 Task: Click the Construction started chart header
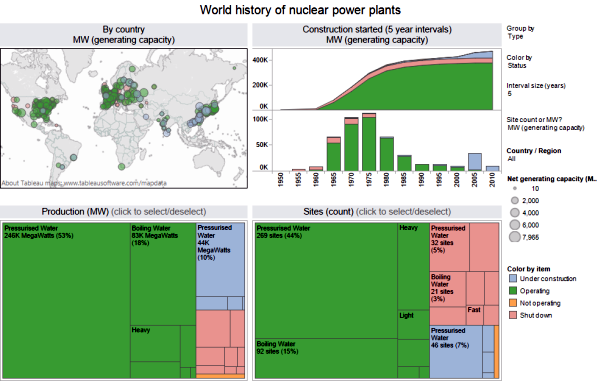pyautogui.click(x=377, y=35)
